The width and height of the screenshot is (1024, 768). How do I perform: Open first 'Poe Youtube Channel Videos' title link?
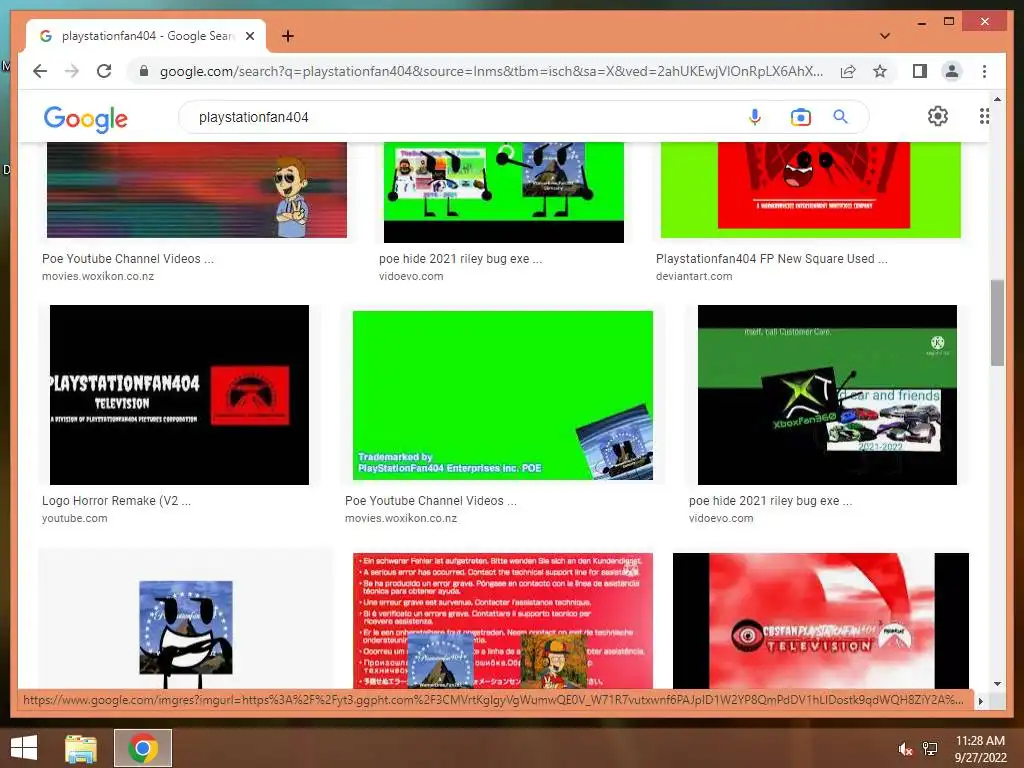point(127,259)
